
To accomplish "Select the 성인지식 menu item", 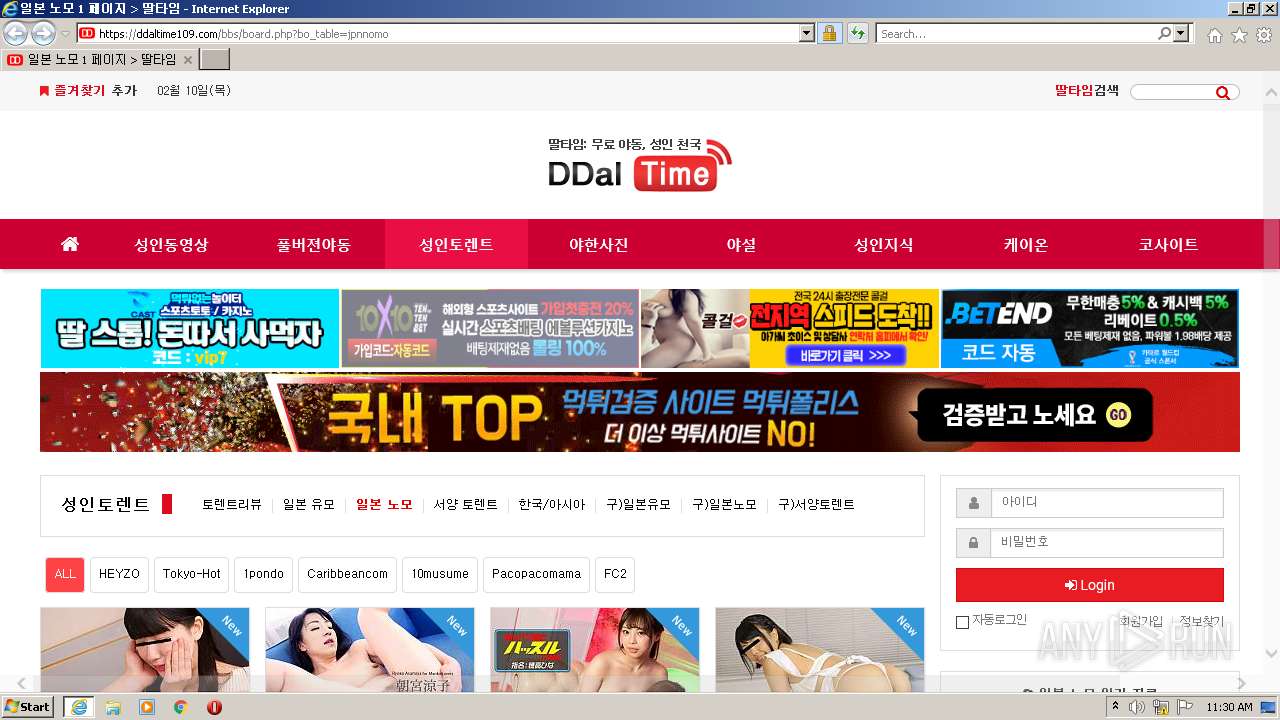I will (884, 244).
